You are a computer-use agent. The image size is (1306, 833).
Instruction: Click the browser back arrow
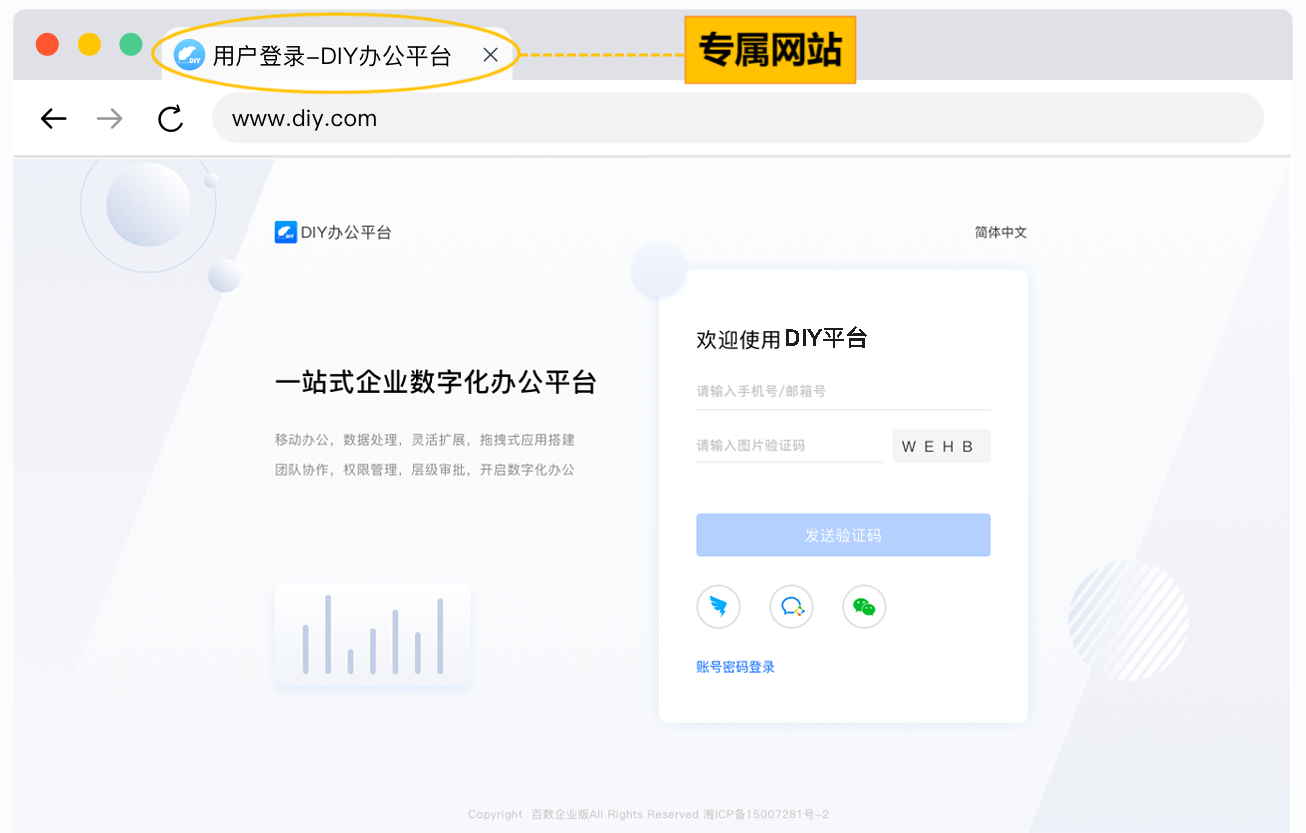(x=53, y=119)
